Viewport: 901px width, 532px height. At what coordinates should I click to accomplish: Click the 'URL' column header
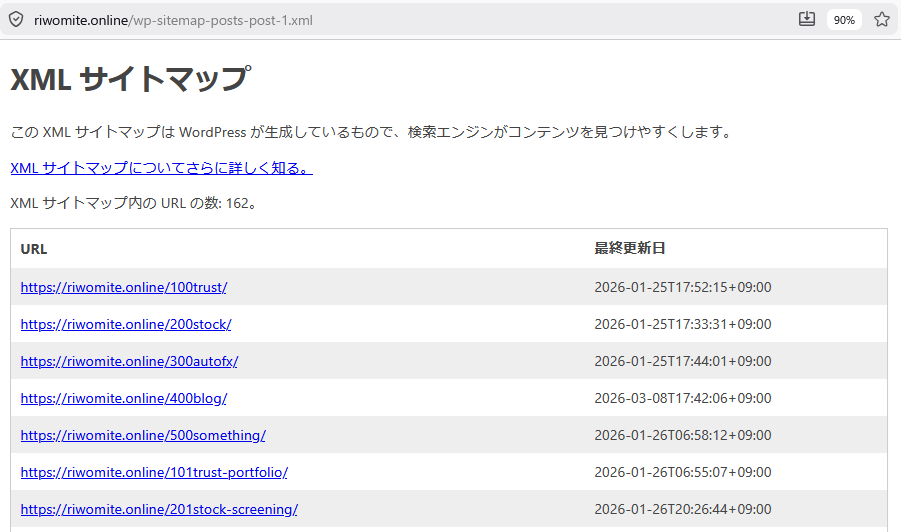[34, 249]
